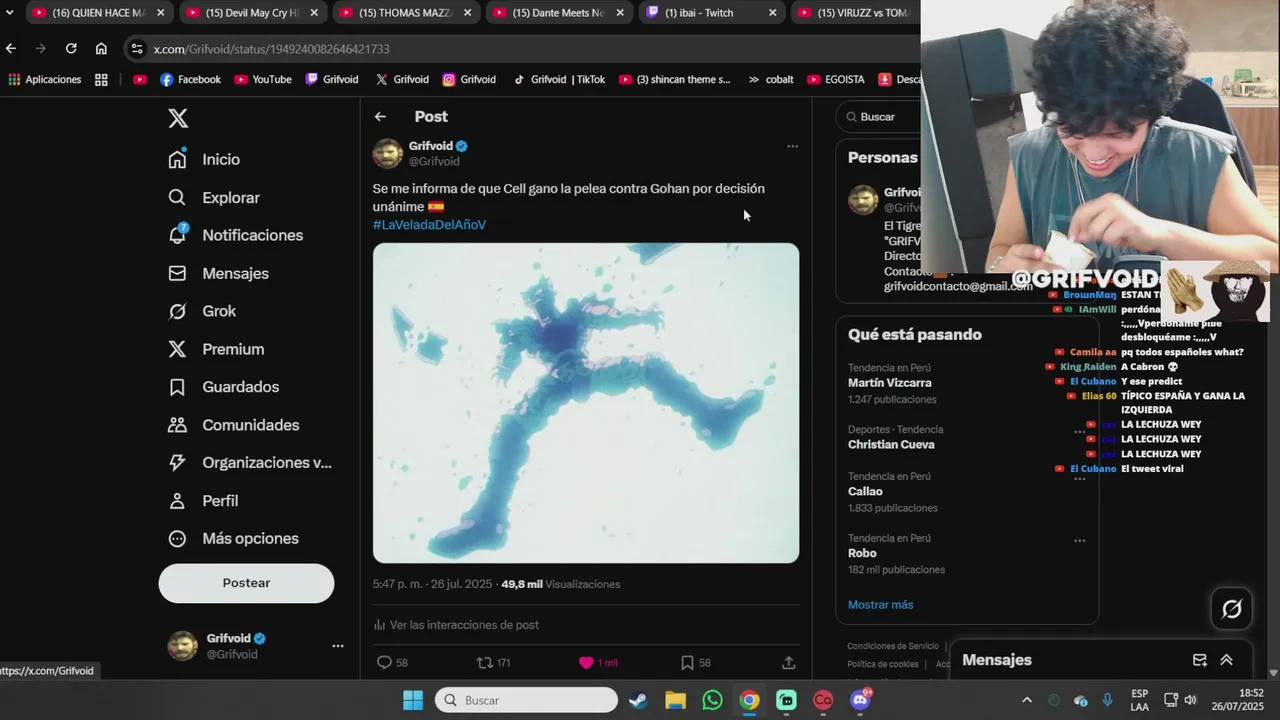Reload the page
This screenshot has height=720, width=1280.
tap(71, 48)
